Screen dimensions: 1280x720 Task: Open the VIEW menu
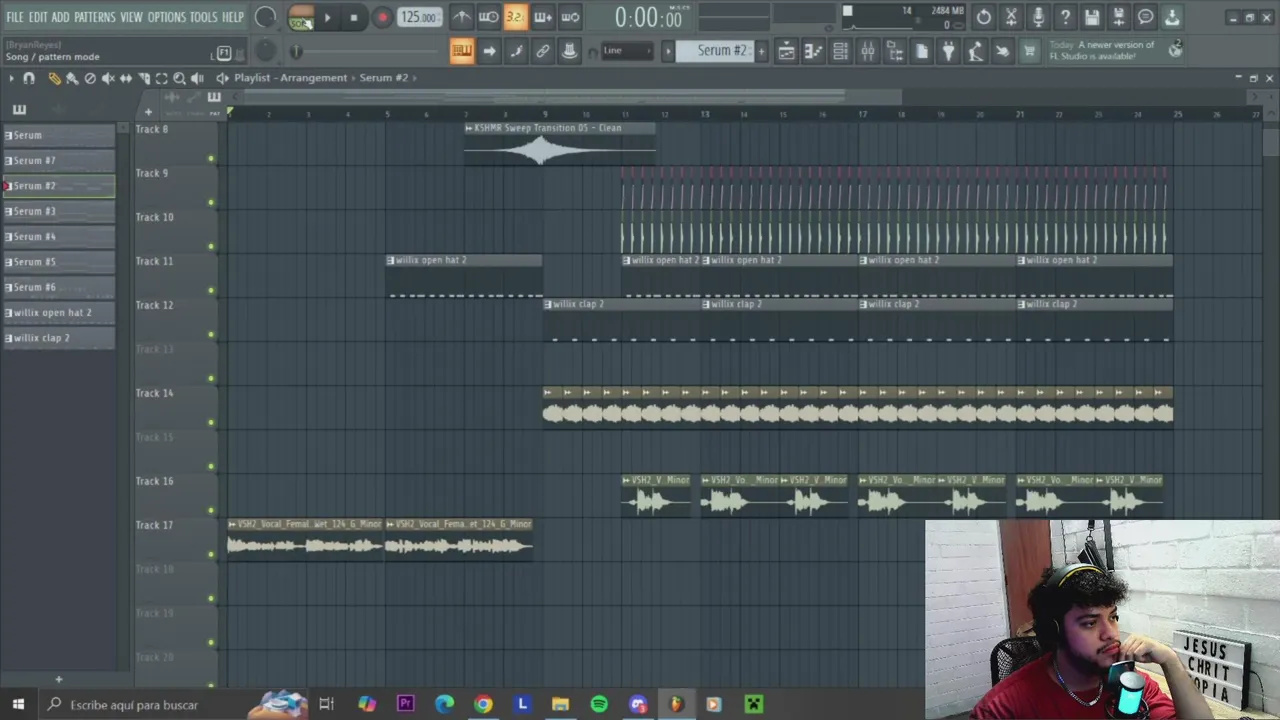132,17
